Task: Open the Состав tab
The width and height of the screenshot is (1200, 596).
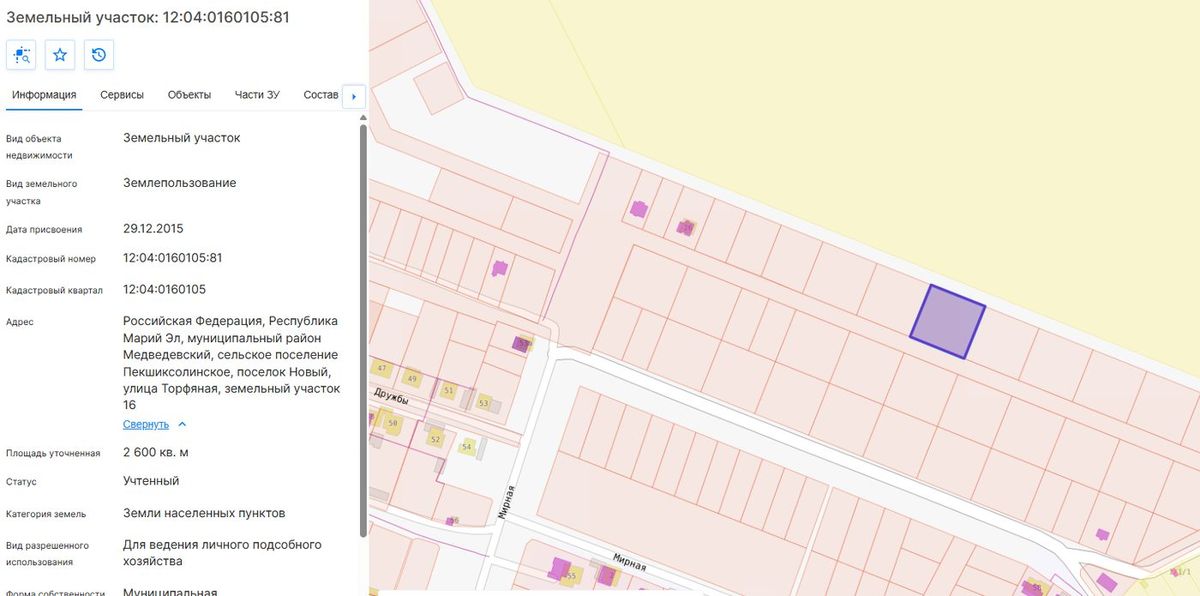Action: (x=321, y=95)
